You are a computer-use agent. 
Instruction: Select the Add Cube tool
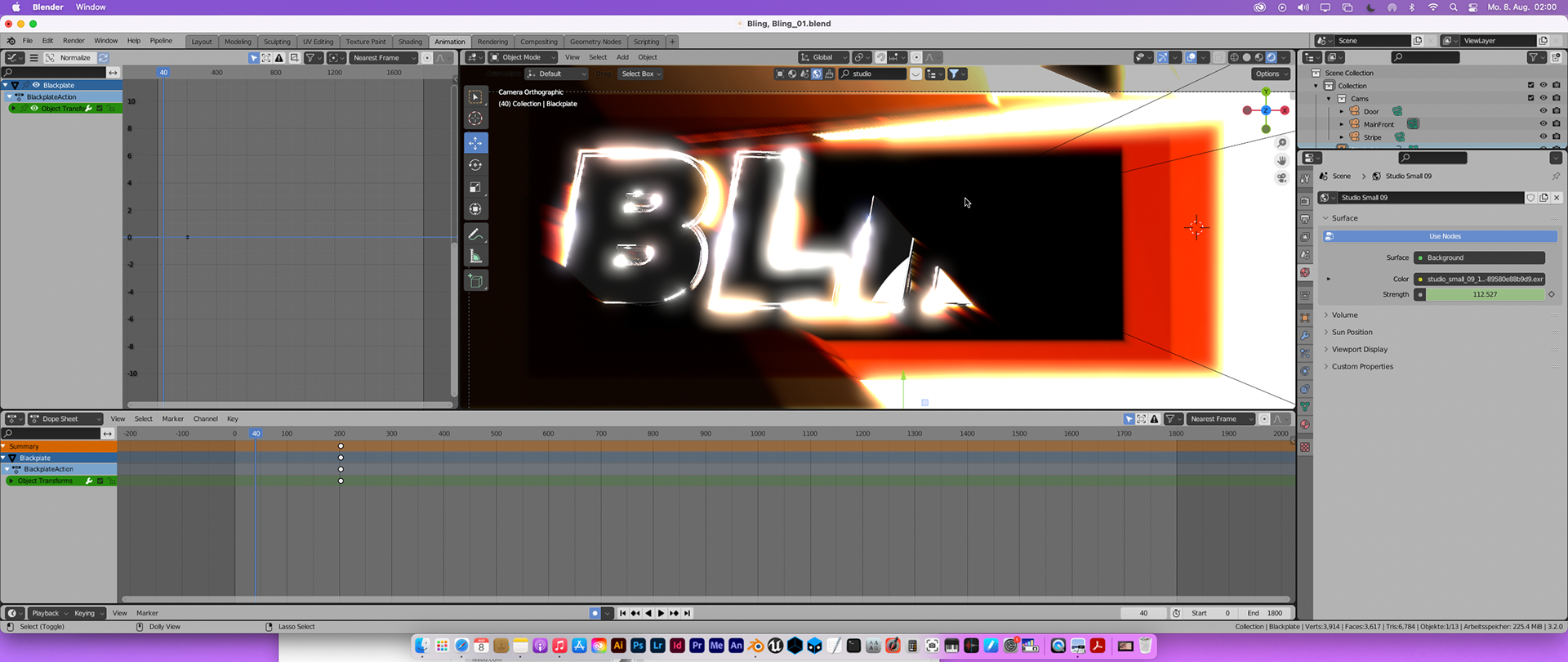(x=475, y=281)
